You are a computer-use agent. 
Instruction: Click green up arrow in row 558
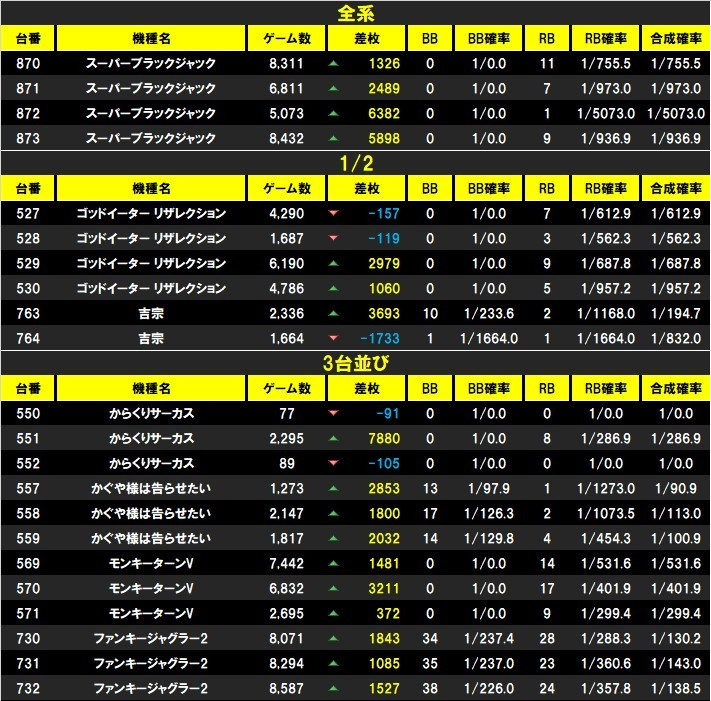click(x=333, y=513)
